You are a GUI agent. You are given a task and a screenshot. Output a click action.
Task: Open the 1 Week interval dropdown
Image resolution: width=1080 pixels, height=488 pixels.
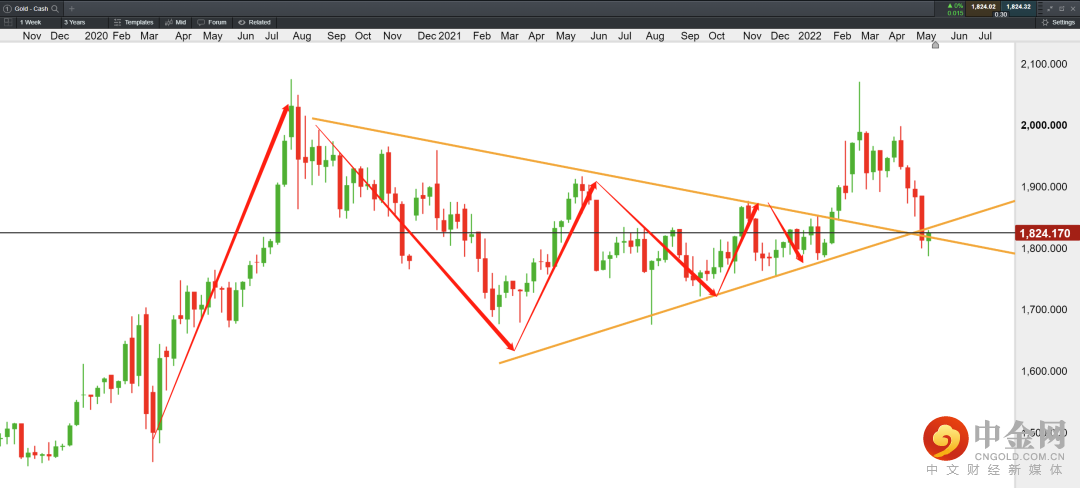click(37, 22)
